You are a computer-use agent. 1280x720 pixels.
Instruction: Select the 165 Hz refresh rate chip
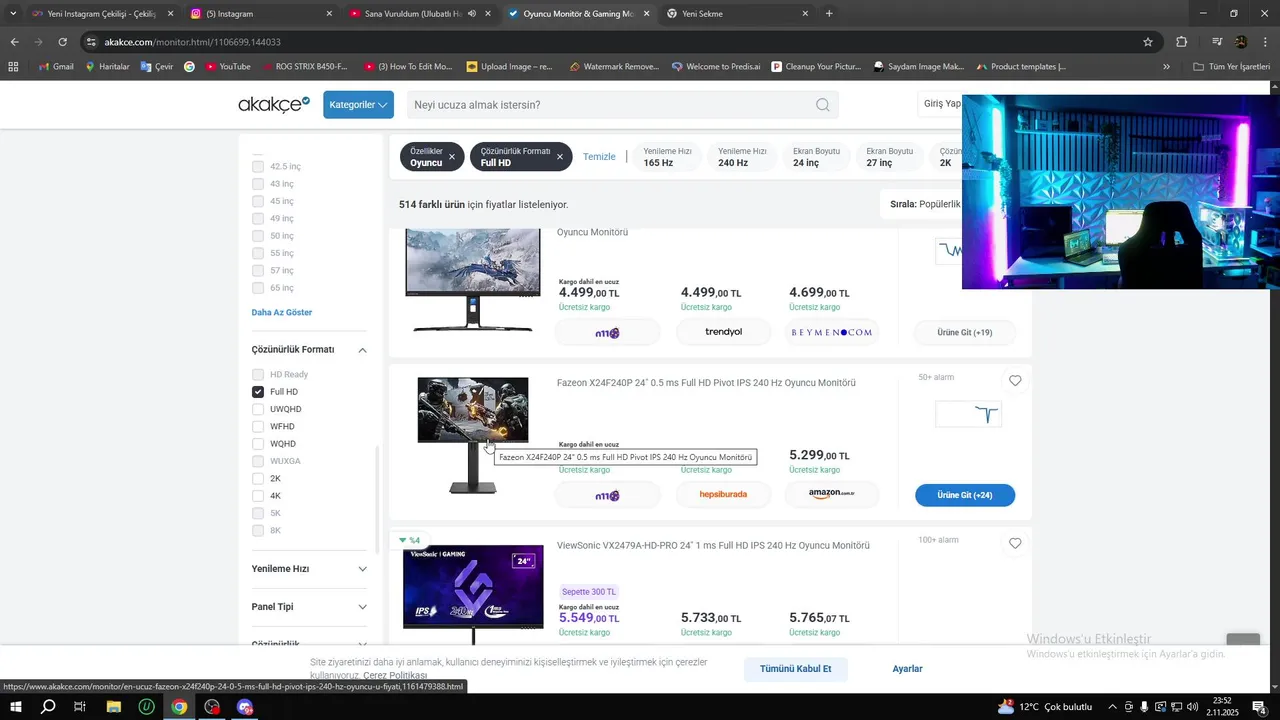click(x=668, y=157)
